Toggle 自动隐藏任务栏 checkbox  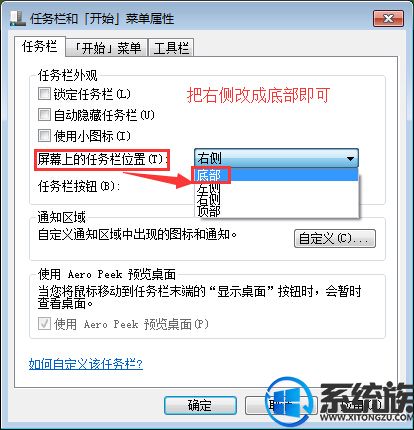[x=44, y=115]
